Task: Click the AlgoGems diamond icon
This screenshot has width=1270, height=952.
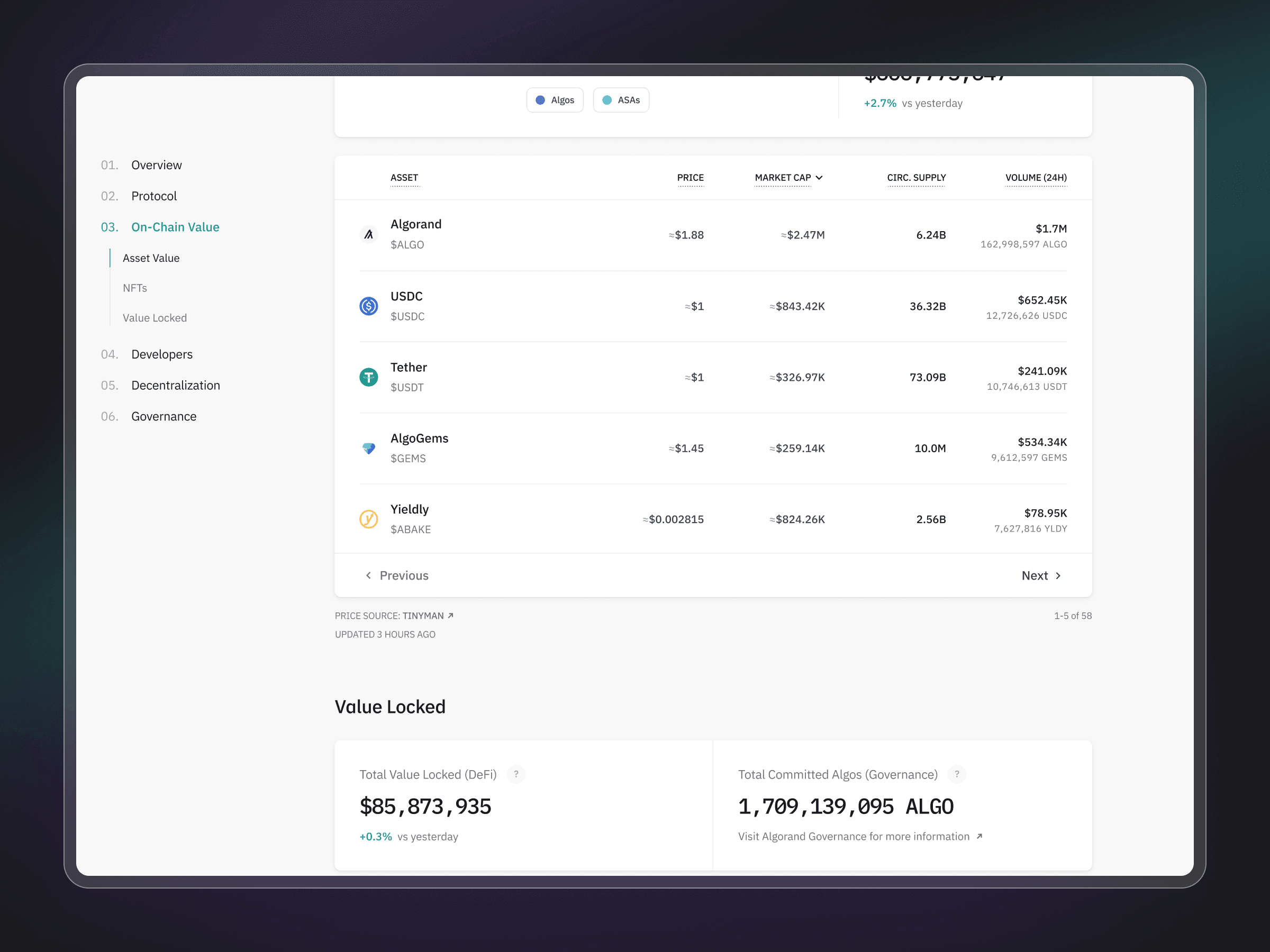Action: pos(369,448)
